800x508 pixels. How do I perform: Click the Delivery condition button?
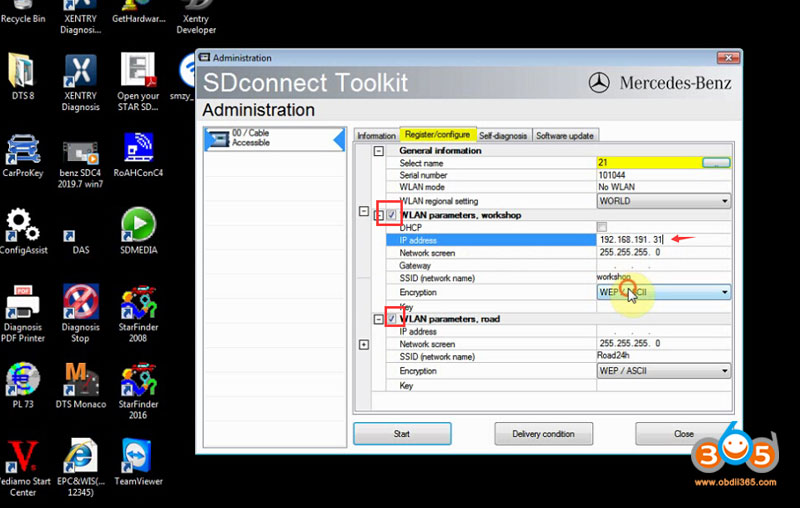543,434
